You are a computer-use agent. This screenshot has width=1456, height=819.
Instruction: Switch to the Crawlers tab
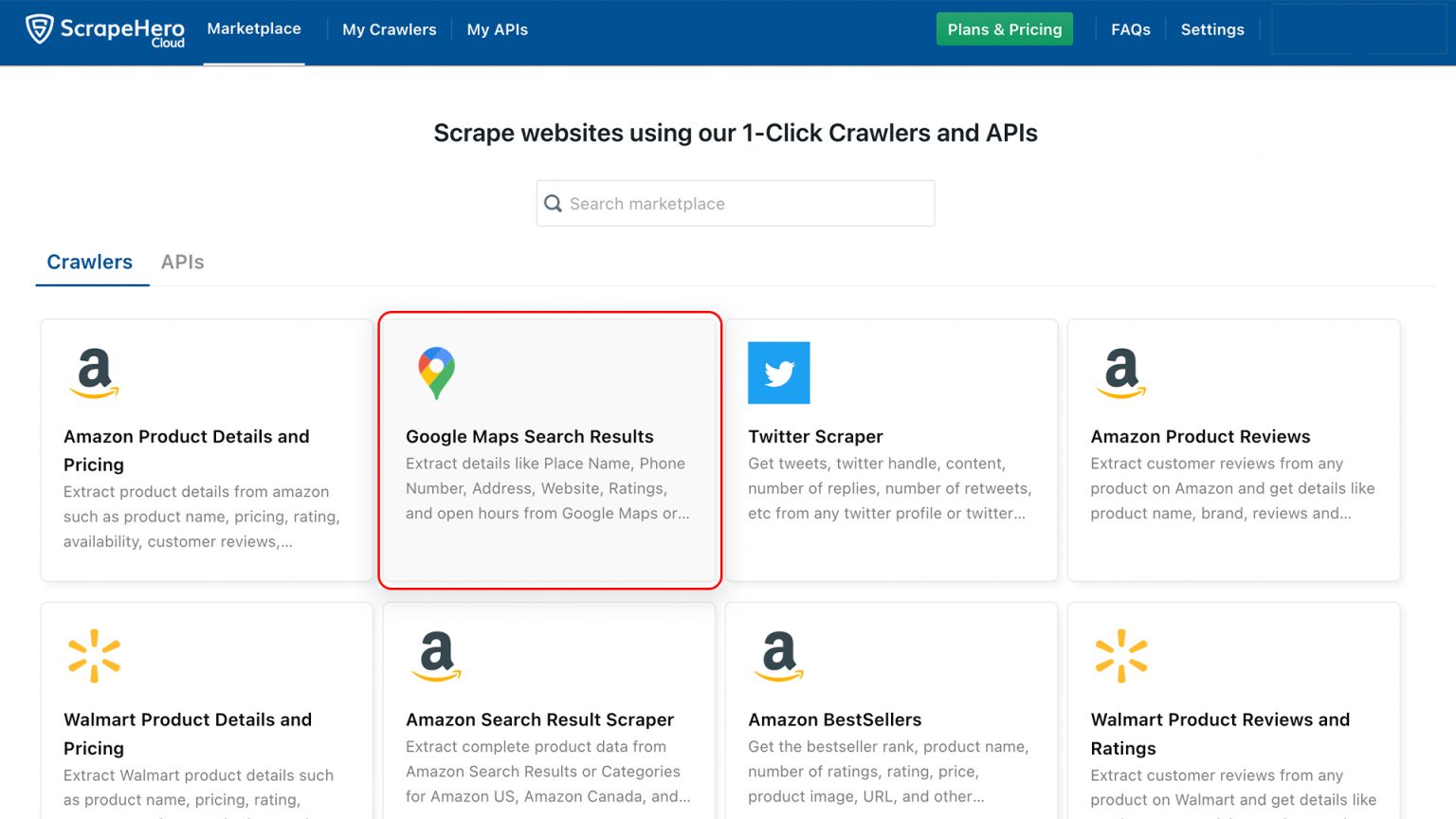click(90, 262)
